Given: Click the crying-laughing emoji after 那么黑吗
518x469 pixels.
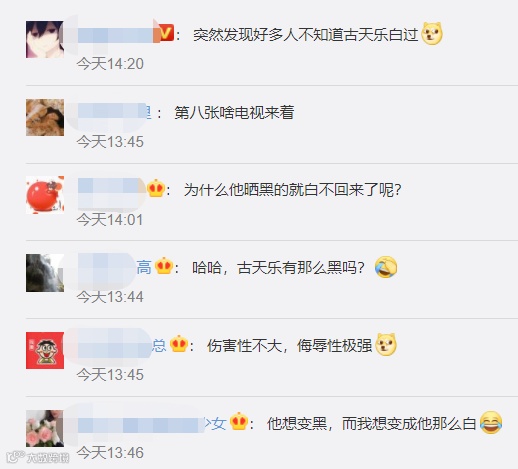Looking at the screenshot, I should (386, 267).
